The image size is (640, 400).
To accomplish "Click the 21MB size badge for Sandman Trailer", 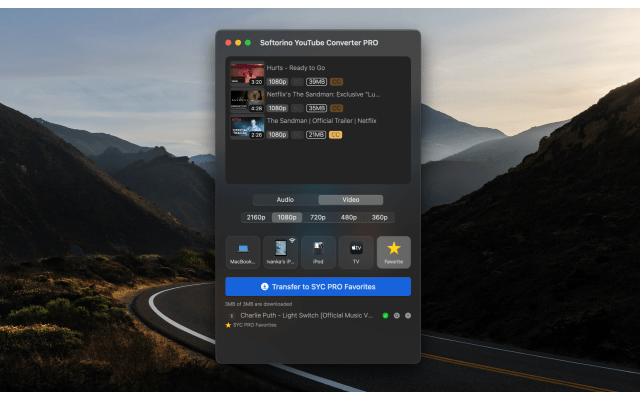I will pyautogui.click(x=316, y=135).
